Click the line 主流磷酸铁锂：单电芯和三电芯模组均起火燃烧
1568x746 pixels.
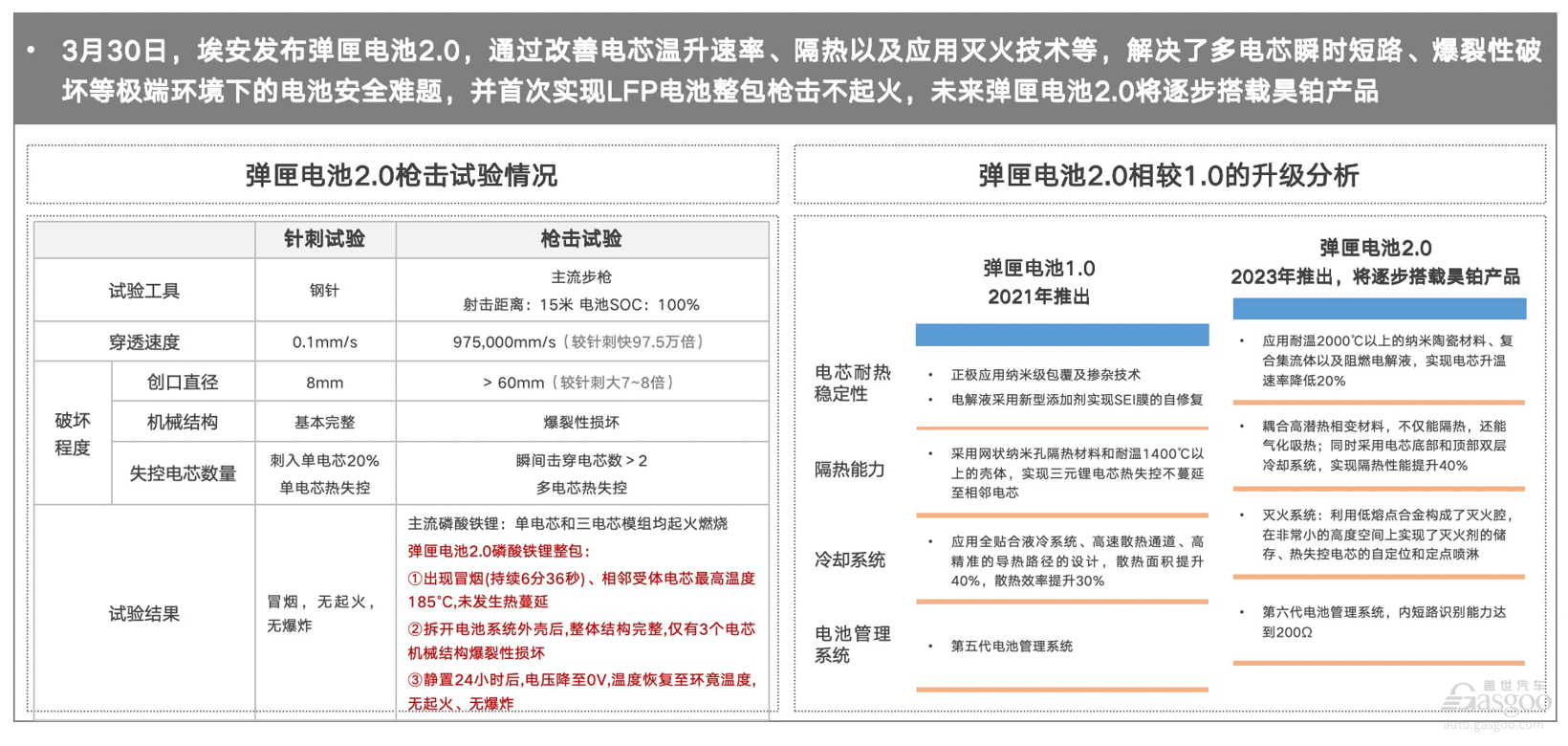[568, 524]
